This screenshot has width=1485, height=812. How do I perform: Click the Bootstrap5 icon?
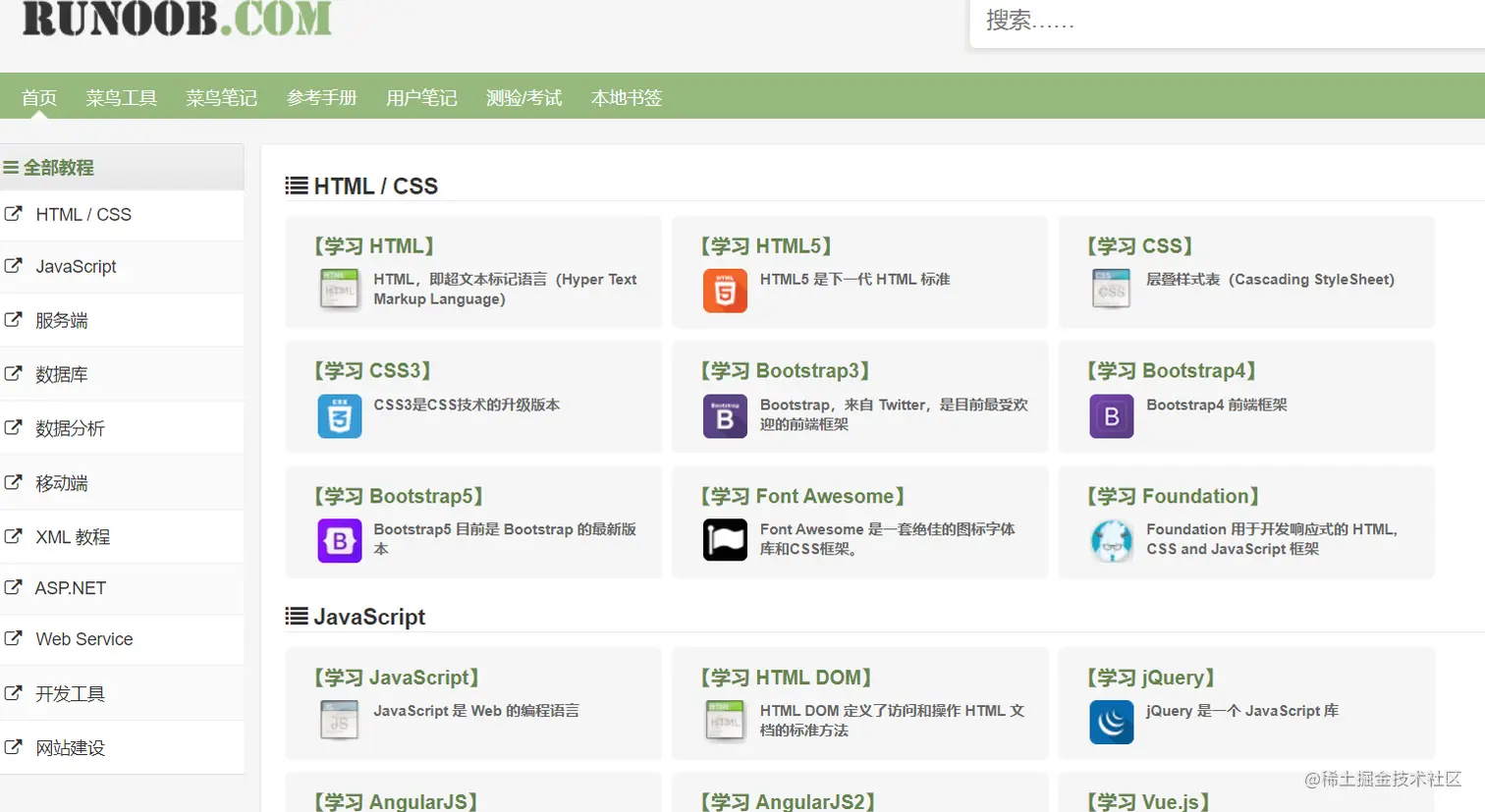click(x=340, y=541)
